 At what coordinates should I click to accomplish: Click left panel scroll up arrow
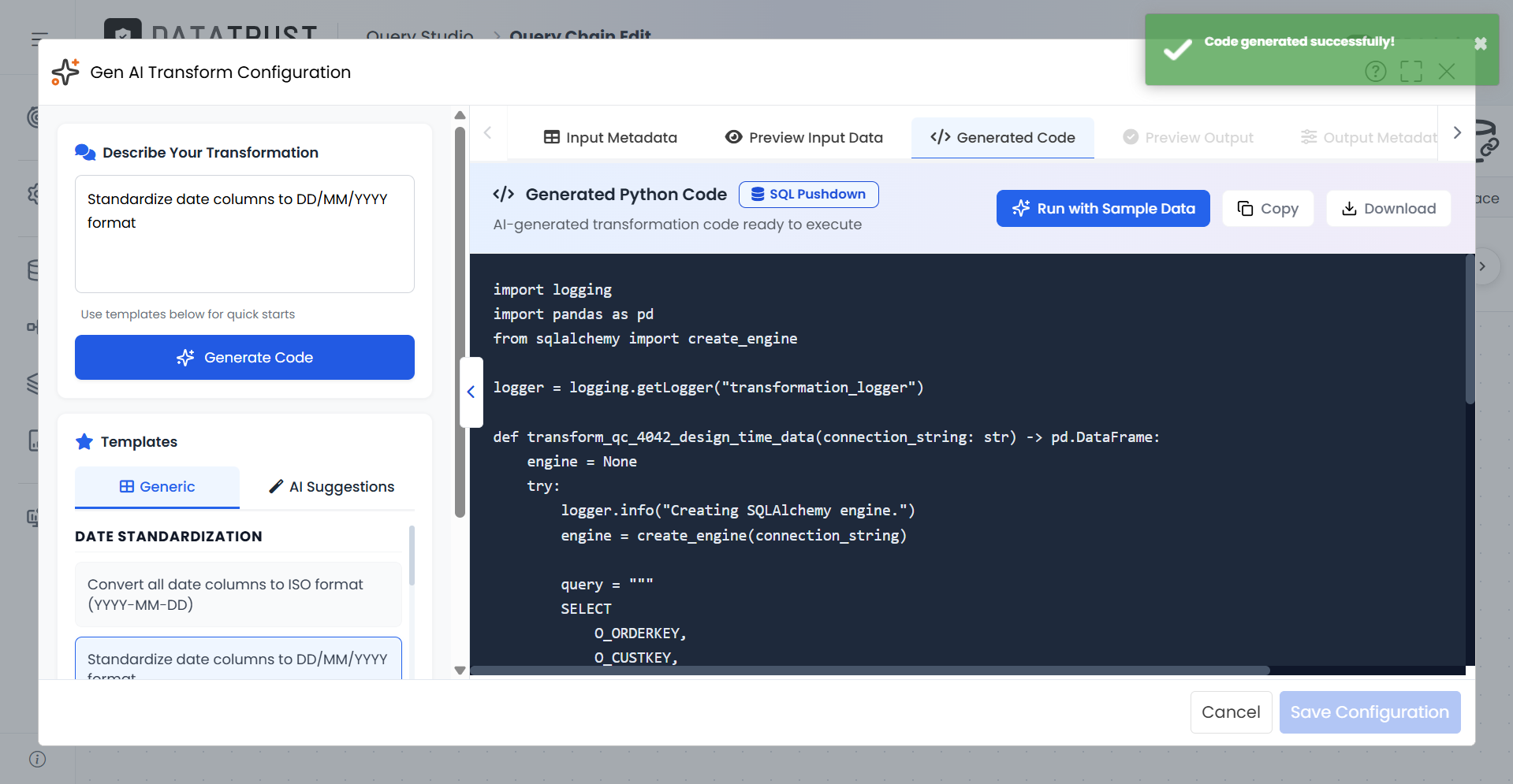click(460, 115)
